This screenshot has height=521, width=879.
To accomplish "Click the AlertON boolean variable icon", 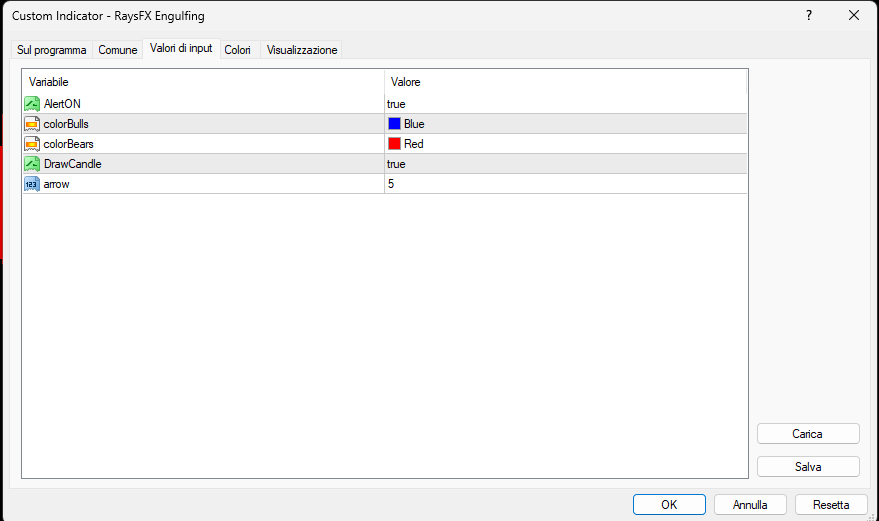I will click(32, 104).
